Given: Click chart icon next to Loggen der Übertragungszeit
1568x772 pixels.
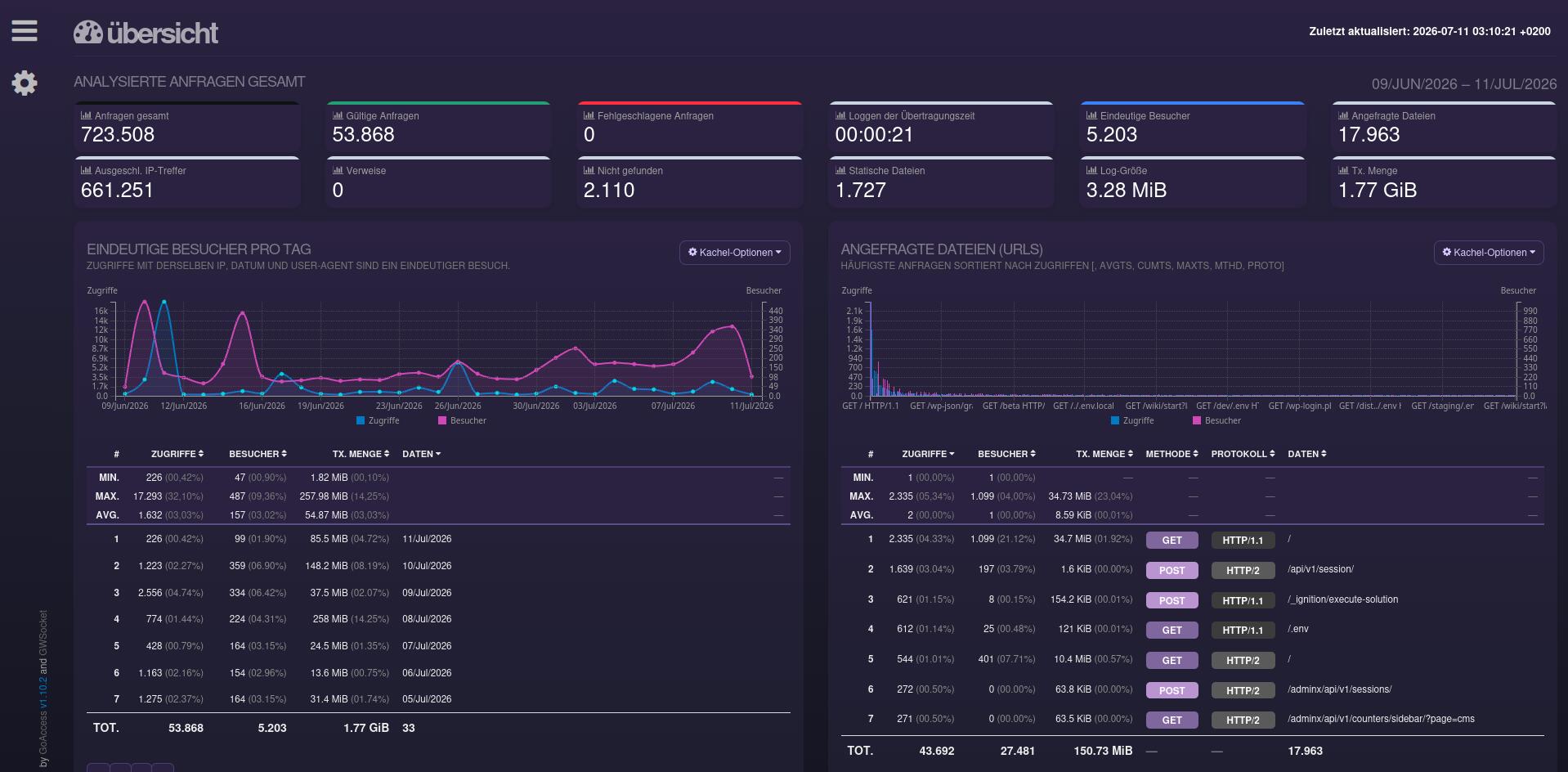Looking at the screenshot, I should (840, 115).
